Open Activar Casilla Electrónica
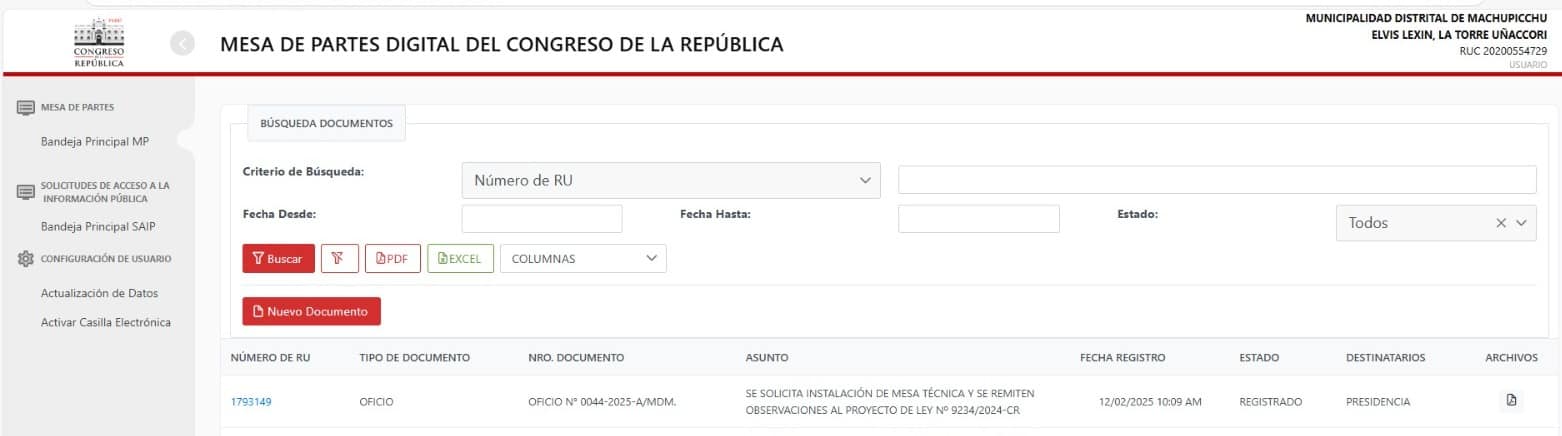 106,323
